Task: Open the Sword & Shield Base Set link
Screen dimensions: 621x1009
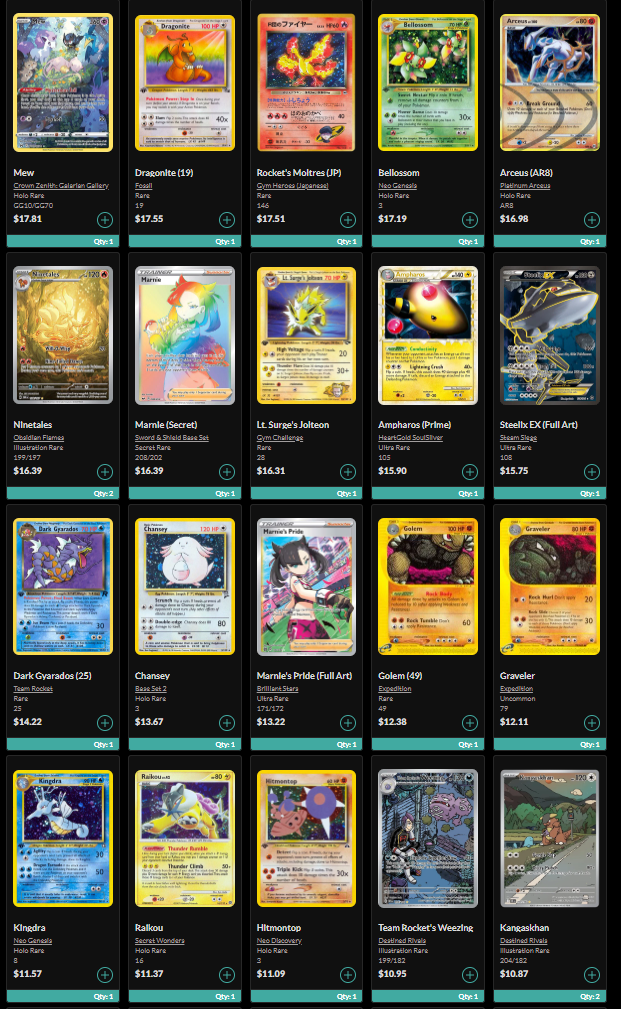Action: coord(172,438)
